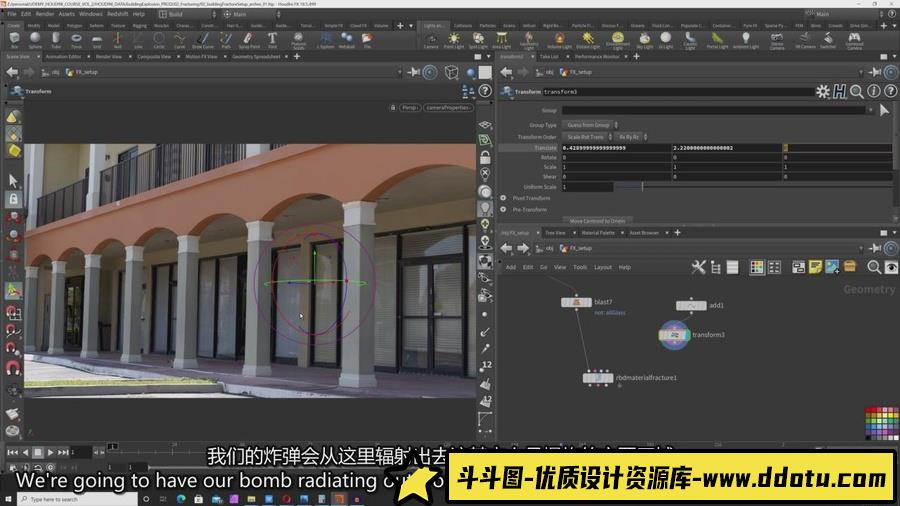This screenshot has width=900, height=506.
Task: Add a Sky Light from the shelf
Action: [x=645, y=40]
